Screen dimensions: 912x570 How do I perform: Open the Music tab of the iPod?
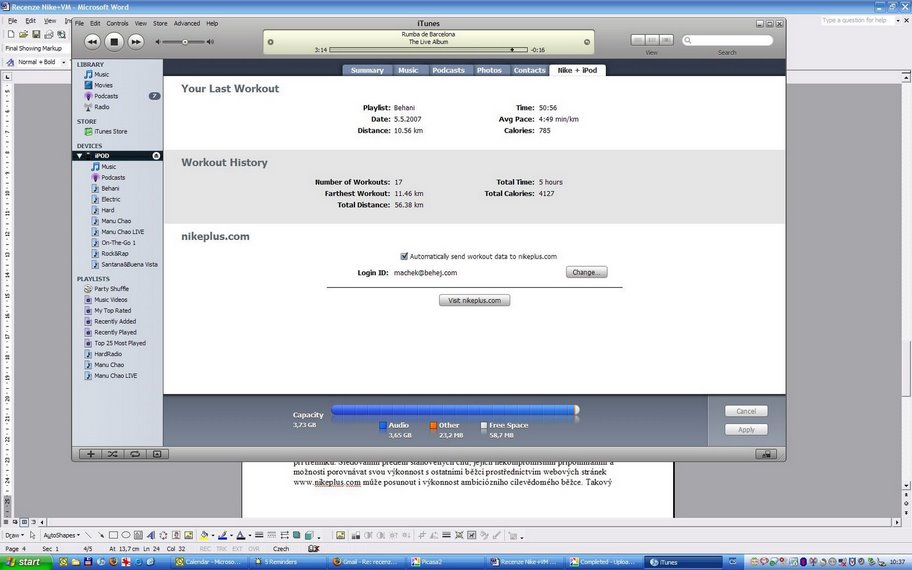(408, 70)
